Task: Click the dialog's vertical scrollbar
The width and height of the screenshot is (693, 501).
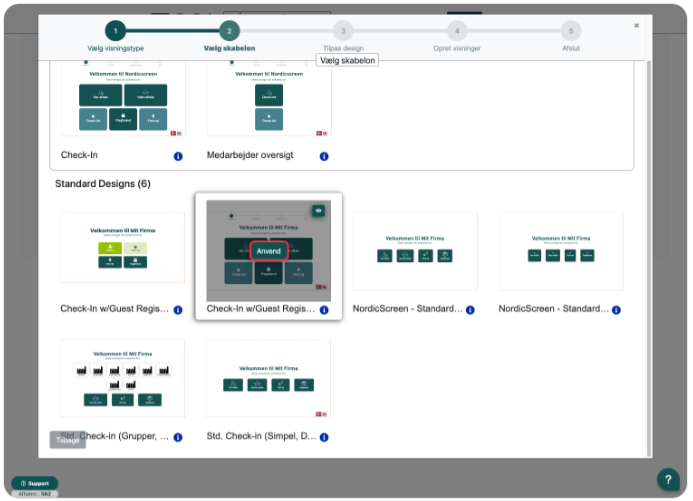Action: pyautogui.click(x=649, y=258)
